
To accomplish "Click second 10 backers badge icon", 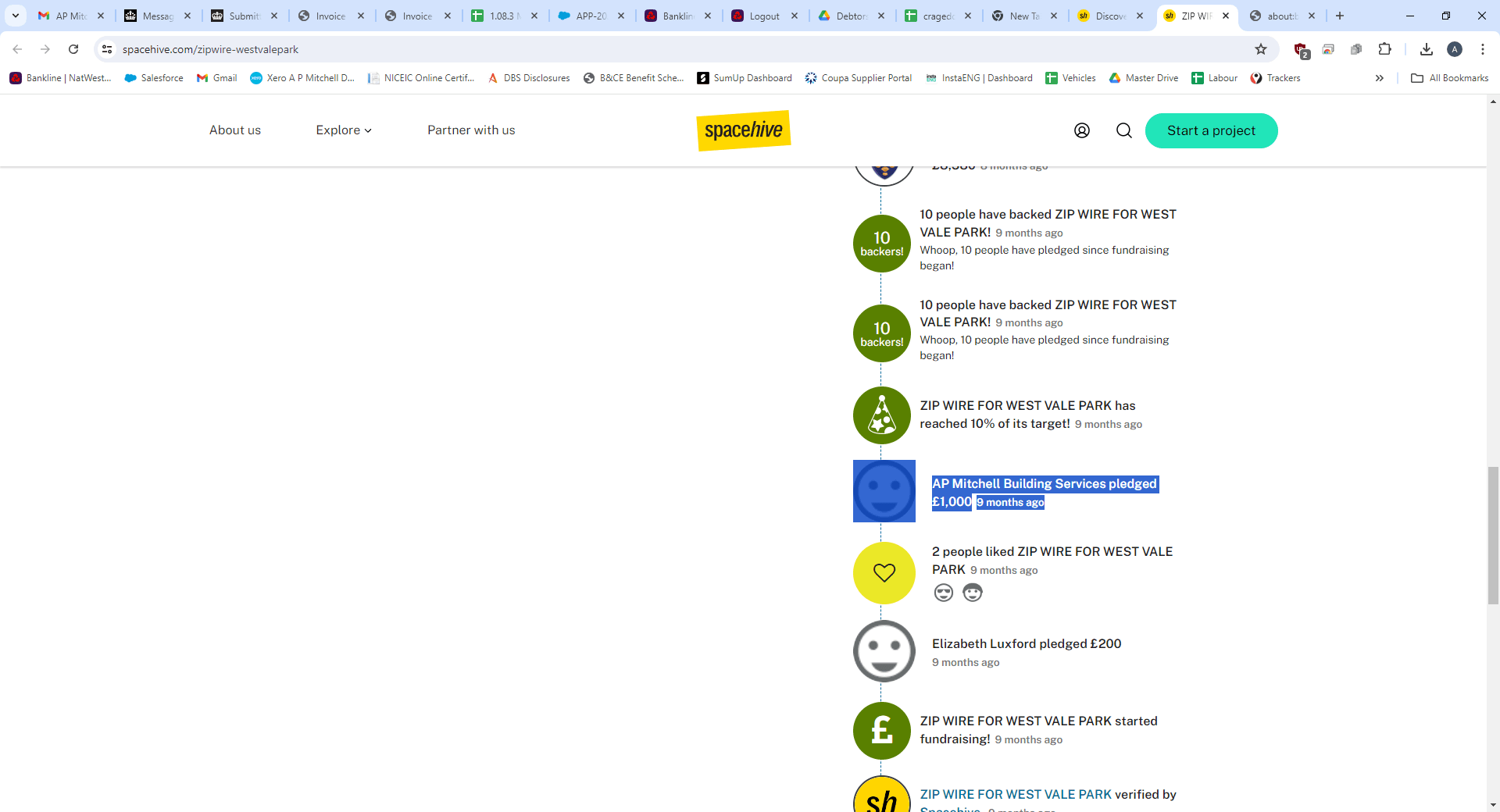I will tap(882, 333).
